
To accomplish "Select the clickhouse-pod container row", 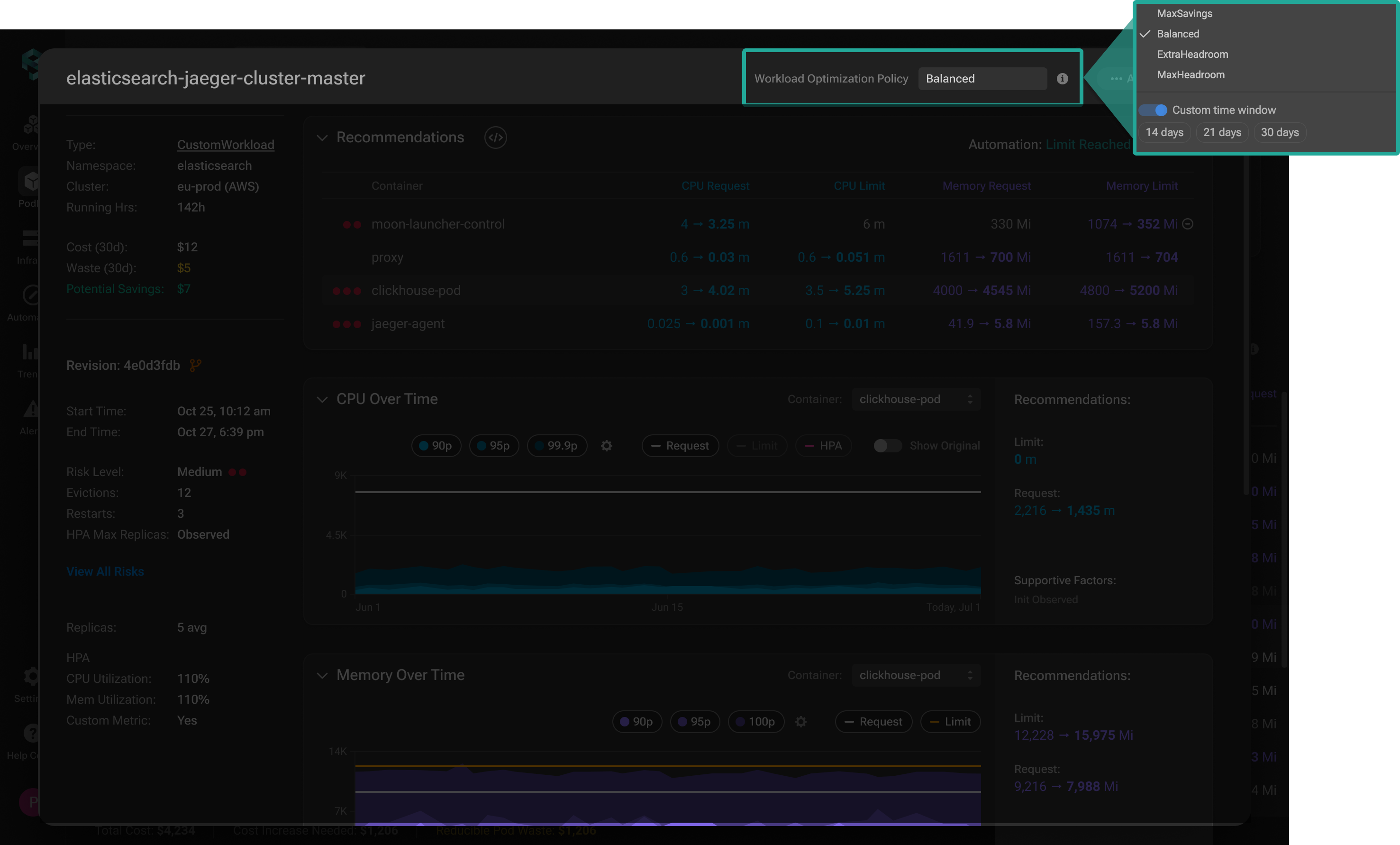I will 758,291.
